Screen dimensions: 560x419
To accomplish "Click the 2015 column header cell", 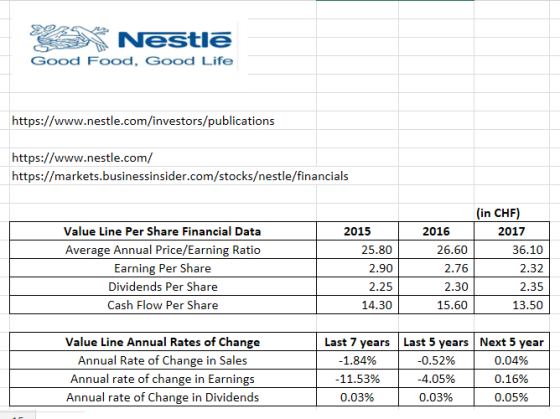I will 357,231.
